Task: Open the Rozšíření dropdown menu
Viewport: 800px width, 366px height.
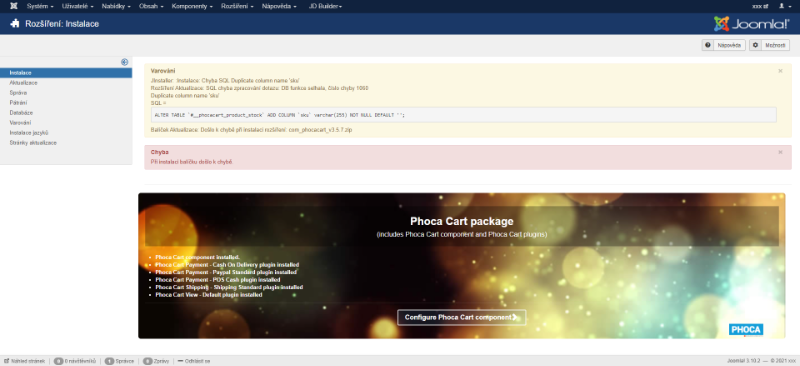Action: point(237,6)
